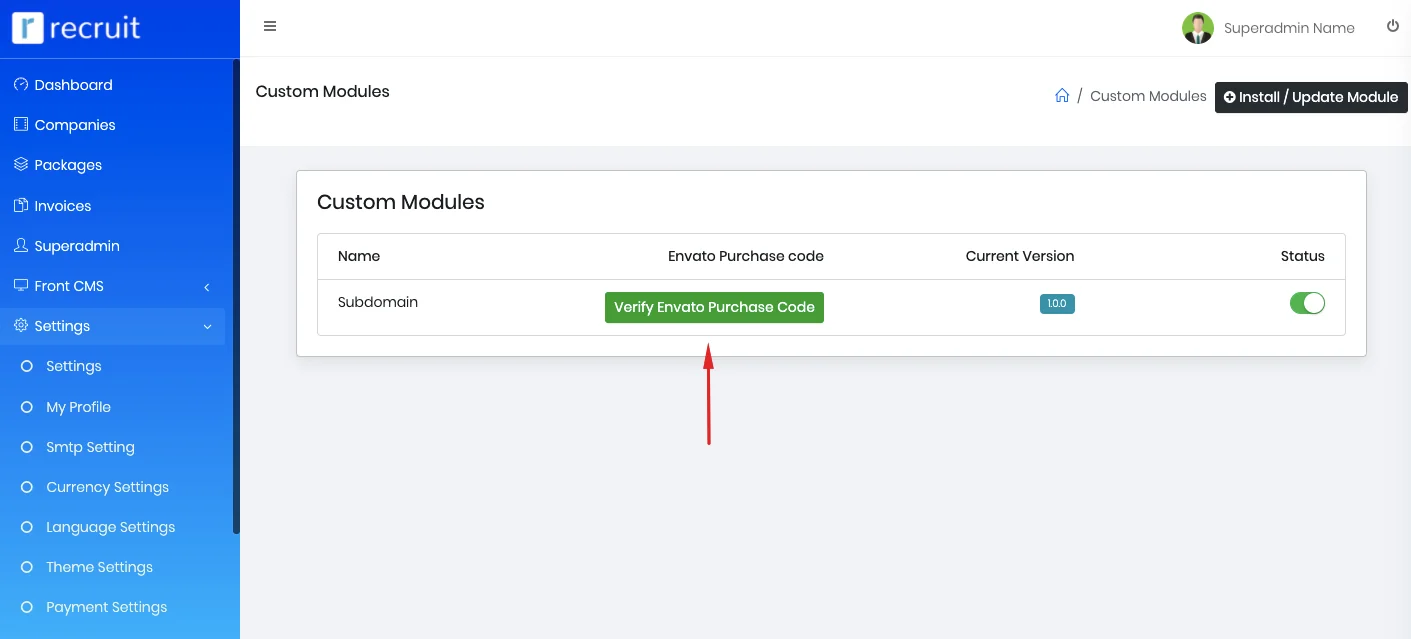The image size is (1411, 639).
Task: Toggle the Subdomain module status switch
Action: [1307, 303]
